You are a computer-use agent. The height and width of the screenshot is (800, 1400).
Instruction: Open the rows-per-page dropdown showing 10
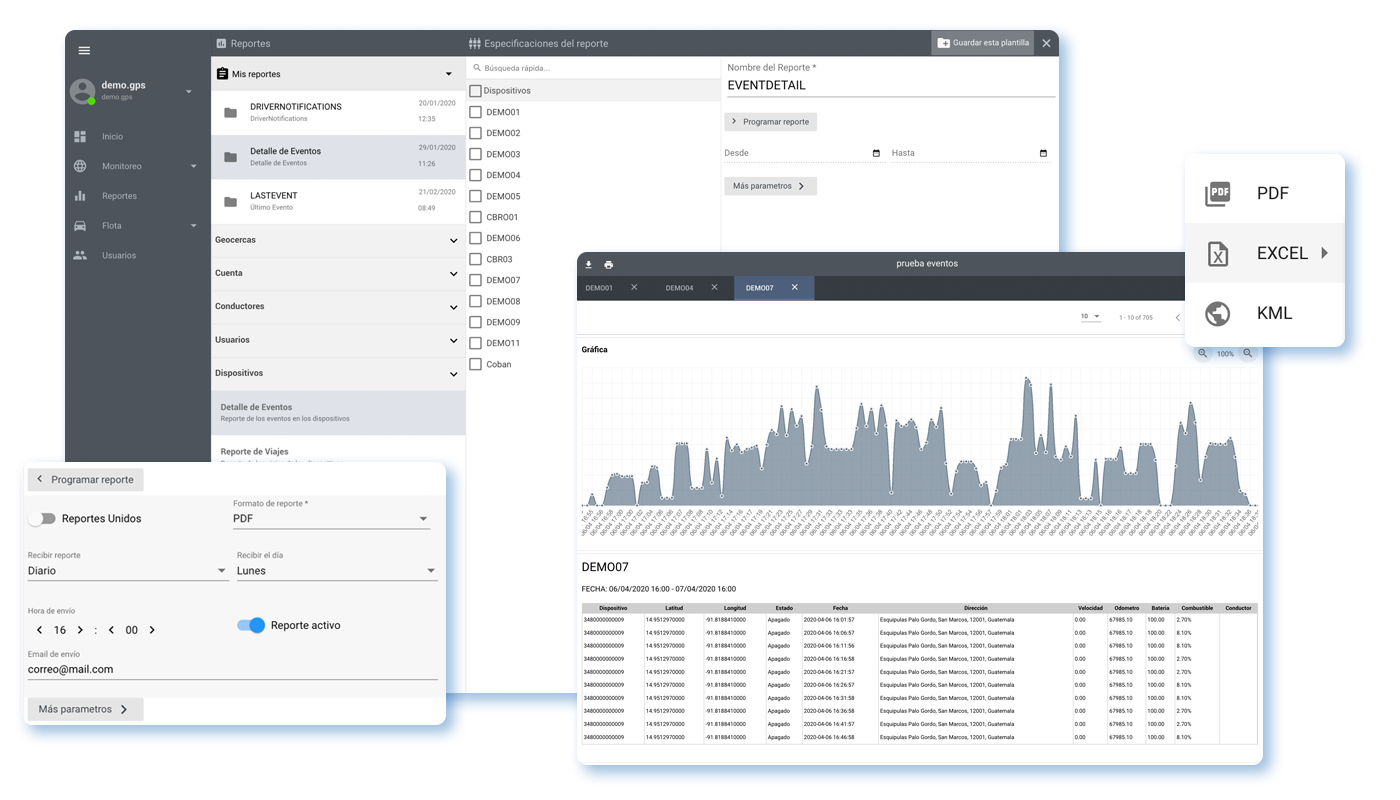pyautogui.click(x=1090, y=317)
